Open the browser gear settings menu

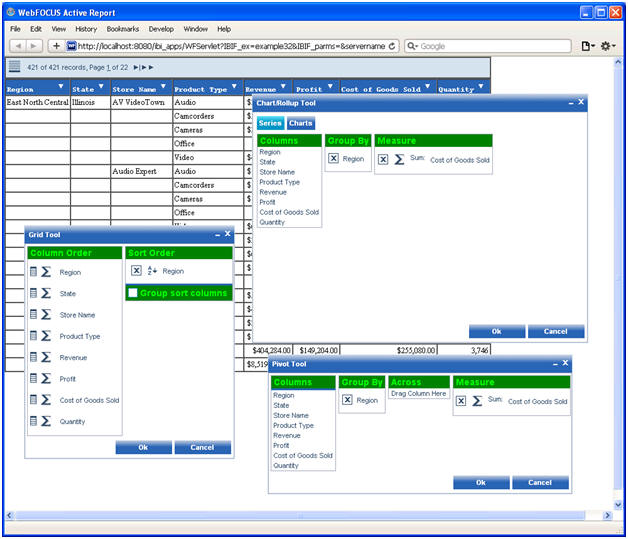coord(608,46)
